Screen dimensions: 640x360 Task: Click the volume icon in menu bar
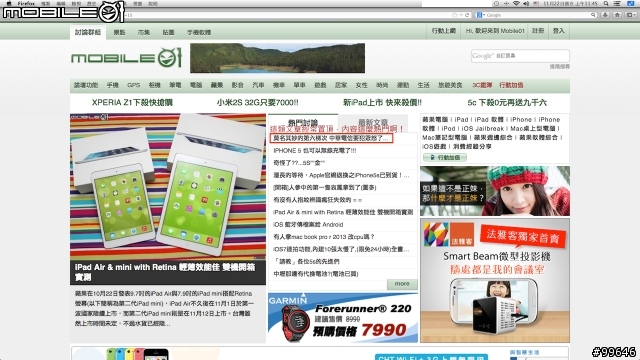coord(526,3)
